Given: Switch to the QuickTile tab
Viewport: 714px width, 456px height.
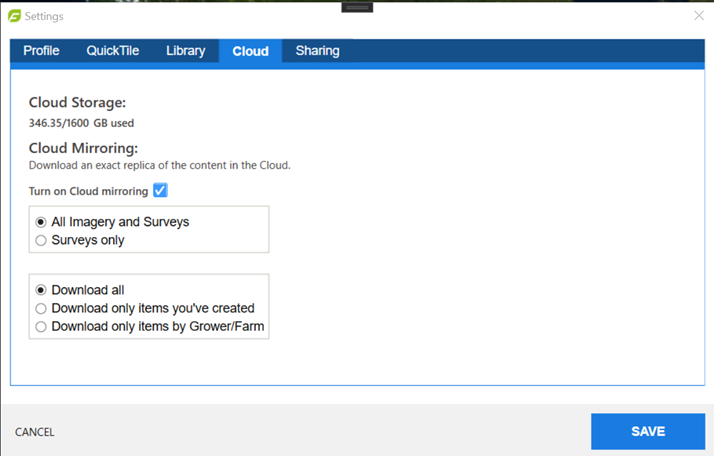Looking at the screenshot, I should click(x=112, y=51).
